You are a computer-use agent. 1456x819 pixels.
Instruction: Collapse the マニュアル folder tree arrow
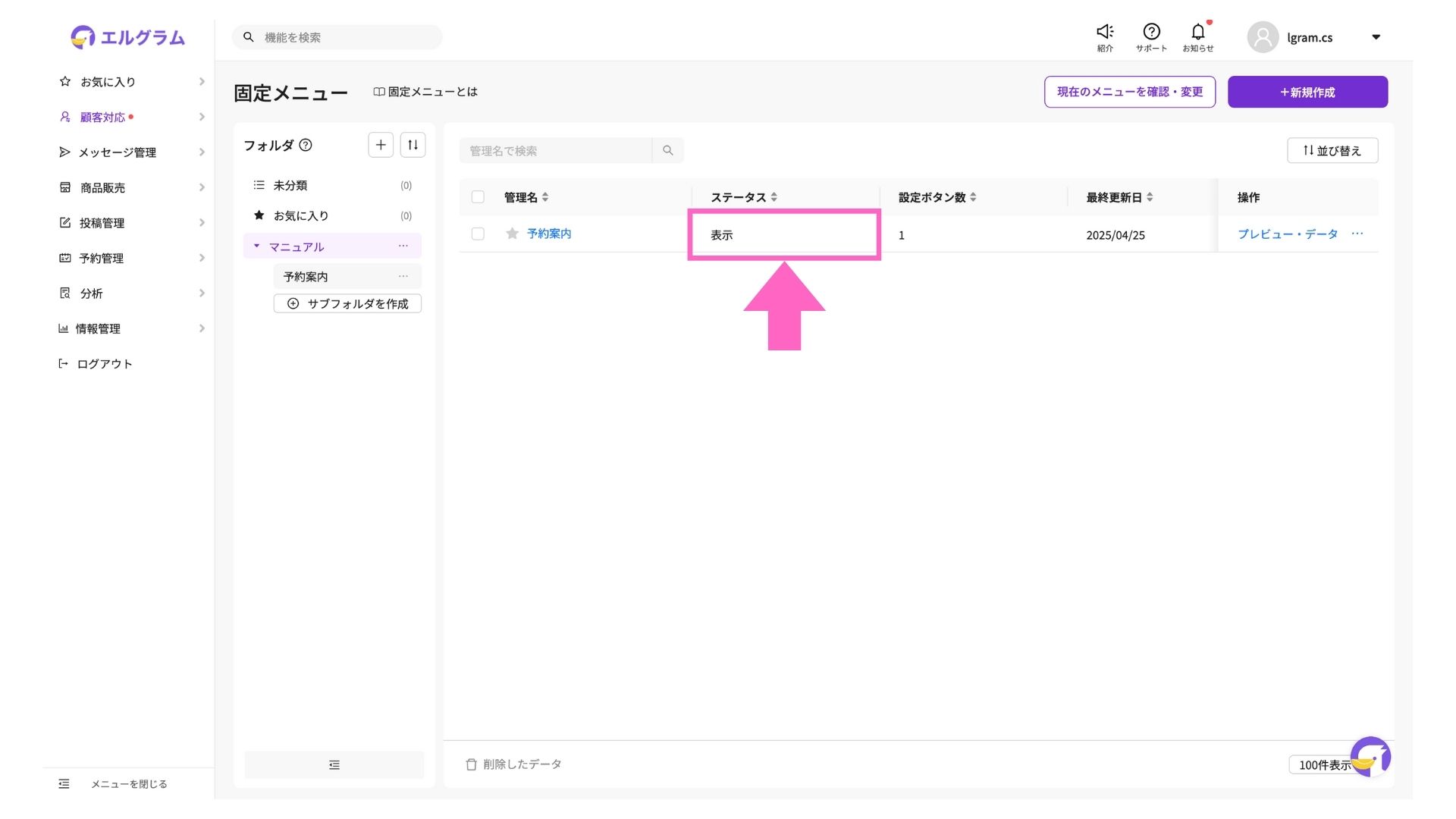[x=256, y=246]
